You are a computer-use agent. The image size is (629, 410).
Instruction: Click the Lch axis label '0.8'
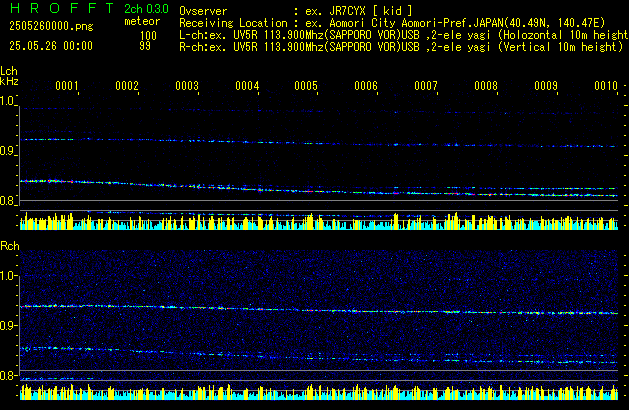click(8, 201)
